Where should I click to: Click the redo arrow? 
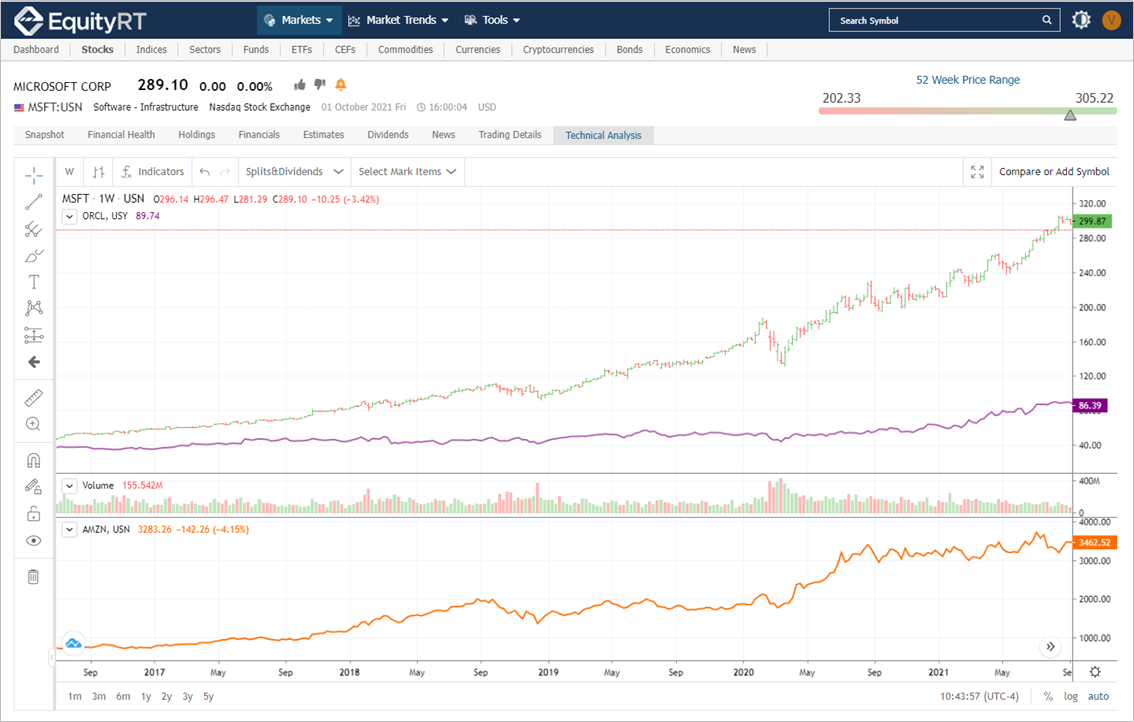click(225, 171)
